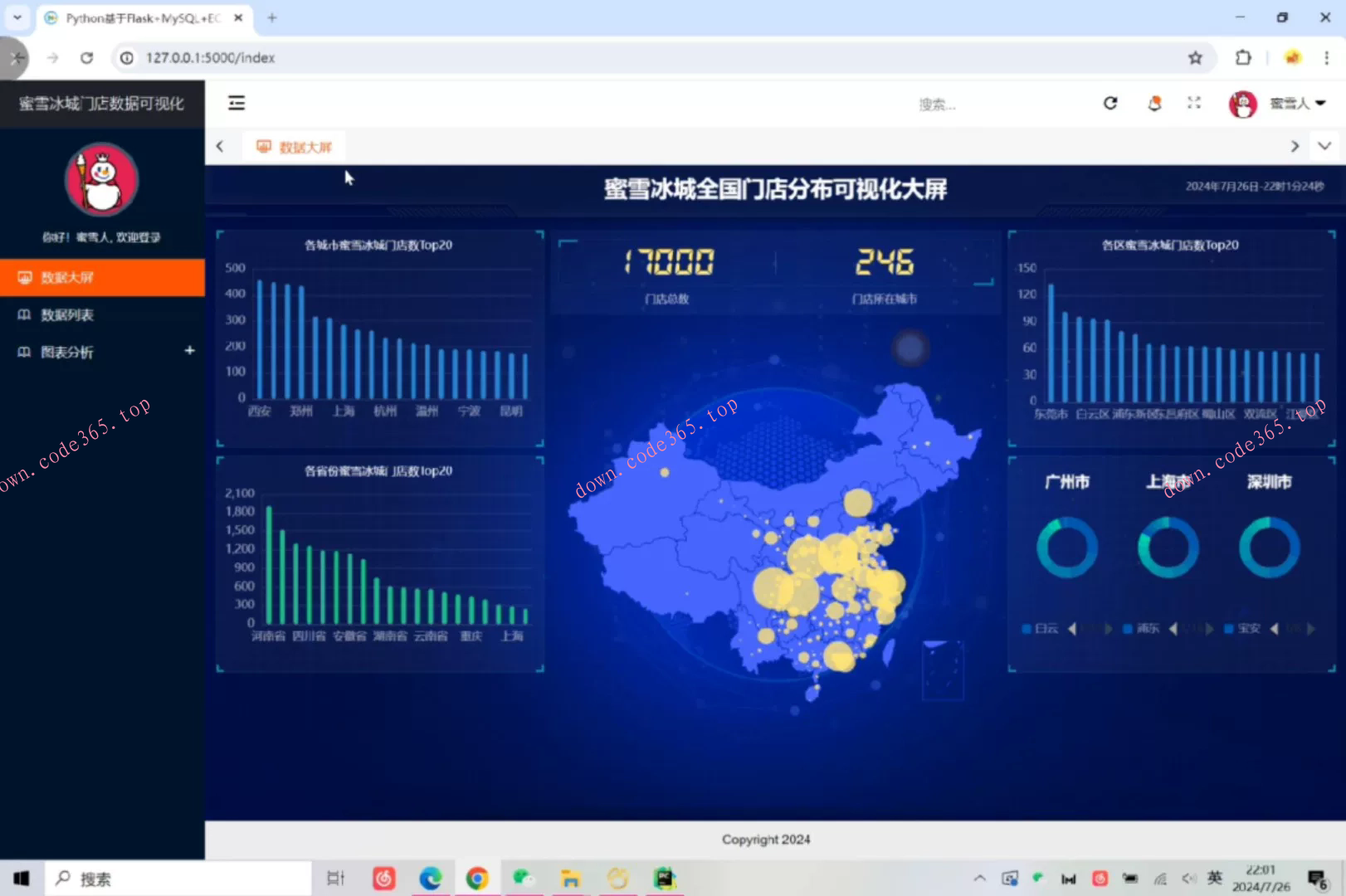Select 数据列表 in the sidebar

68,315
